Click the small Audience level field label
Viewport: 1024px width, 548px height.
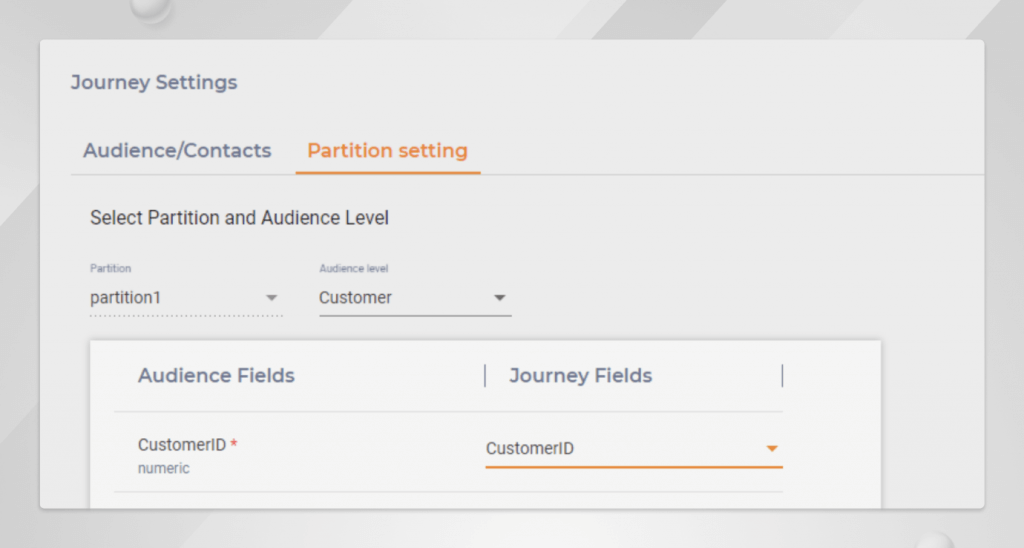[x=353, y=269]
